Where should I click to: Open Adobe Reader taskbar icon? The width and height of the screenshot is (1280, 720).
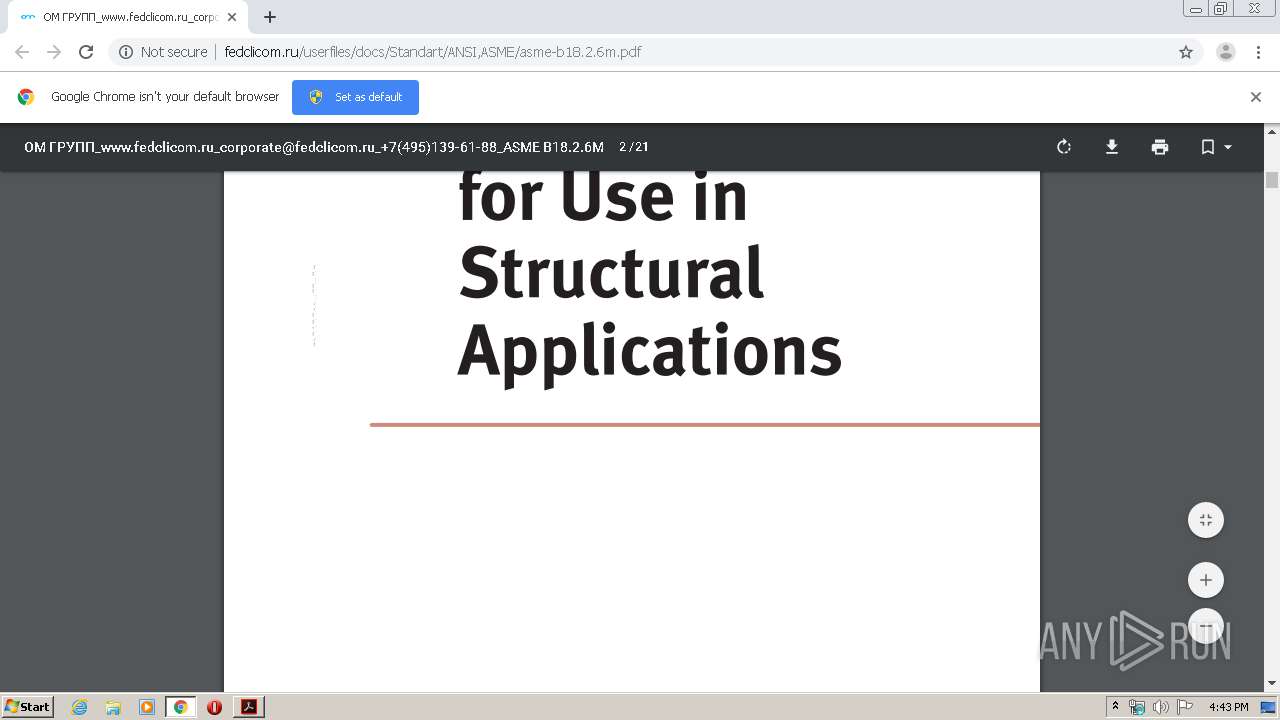[x=249, y=707]
